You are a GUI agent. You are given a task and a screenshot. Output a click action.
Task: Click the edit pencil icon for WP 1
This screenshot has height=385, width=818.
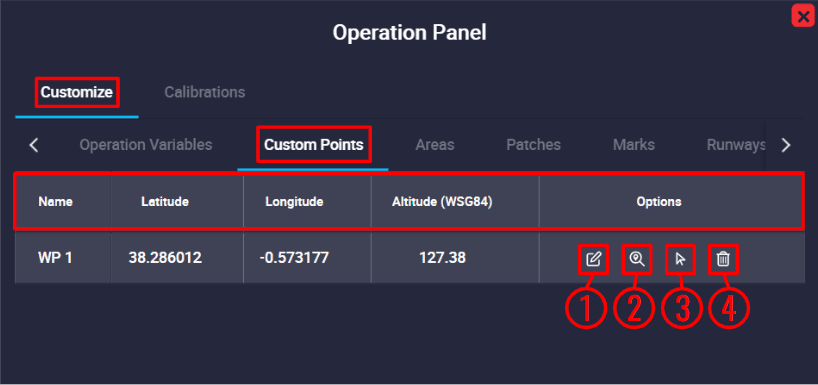(594, 259)
